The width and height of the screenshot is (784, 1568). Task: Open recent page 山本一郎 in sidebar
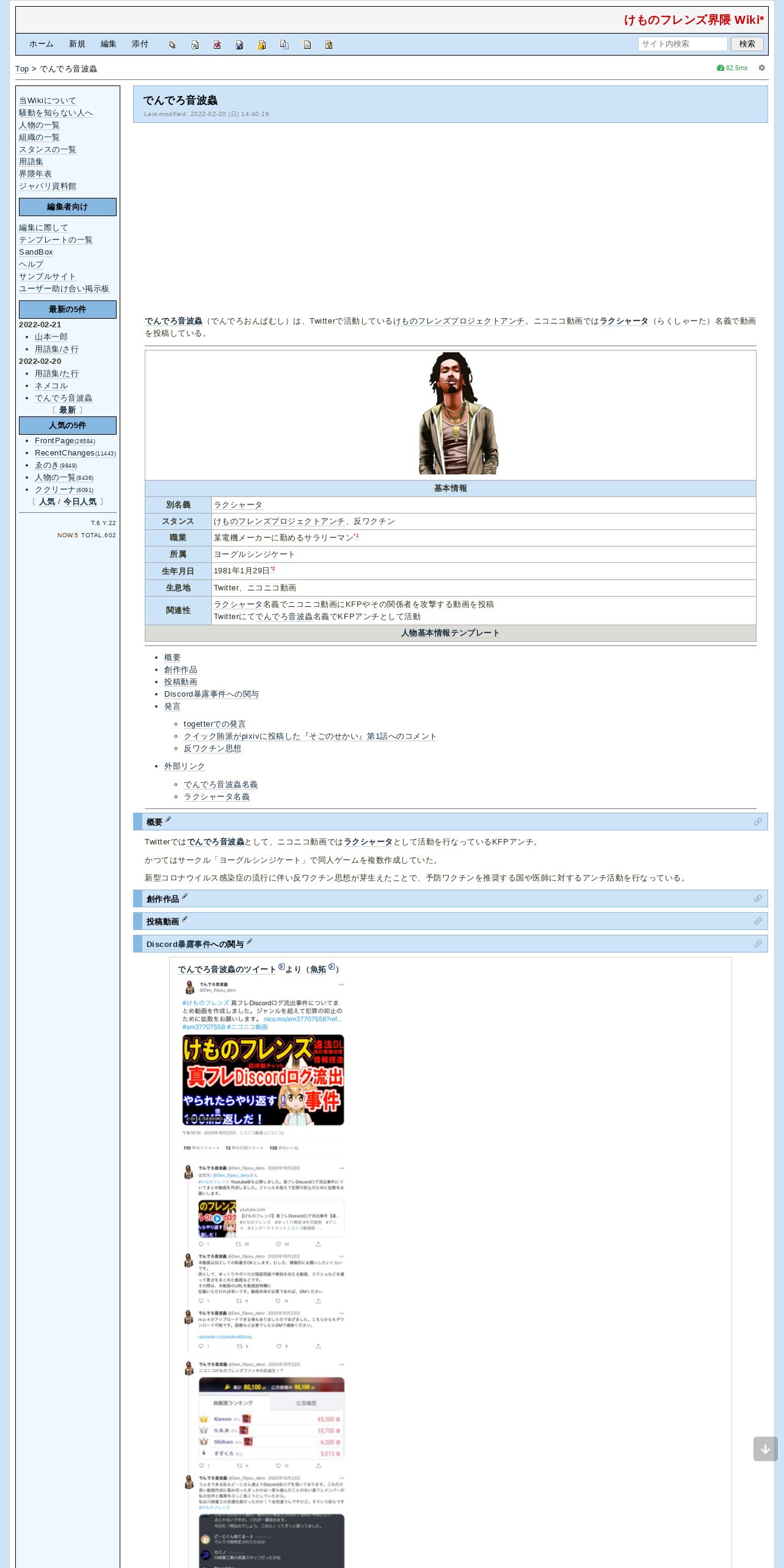51,337
